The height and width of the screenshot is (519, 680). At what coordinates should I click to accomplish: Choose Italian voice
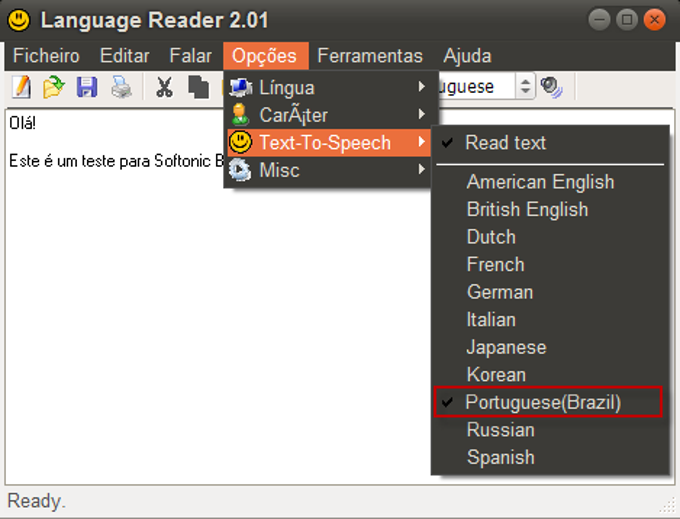click(550, 320)
